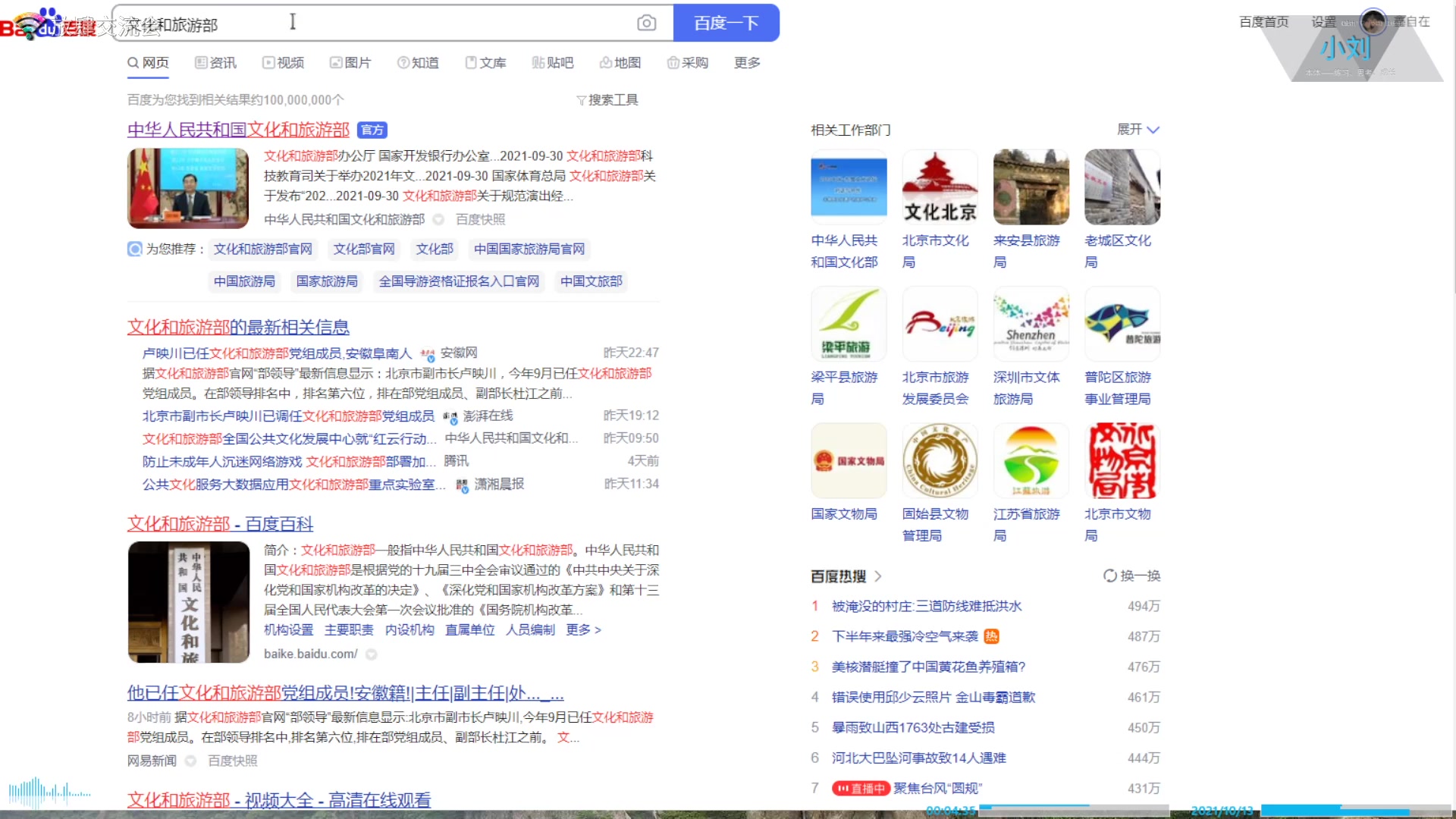Open news 卢映川已任文化和旅游部党组成员
The image size is (1456, 819).
pyautogui.click(x=277, y=353)
